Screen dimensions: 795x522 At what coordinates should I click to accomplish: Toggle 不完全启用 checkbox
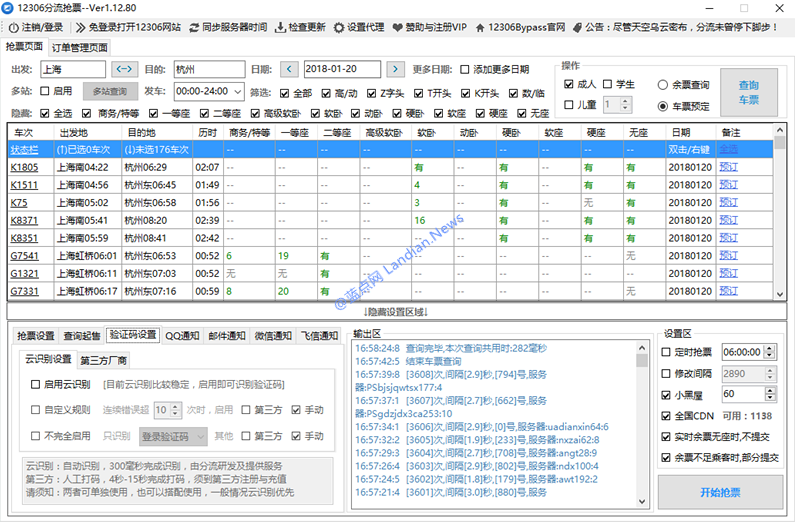(x=35, y=436)
